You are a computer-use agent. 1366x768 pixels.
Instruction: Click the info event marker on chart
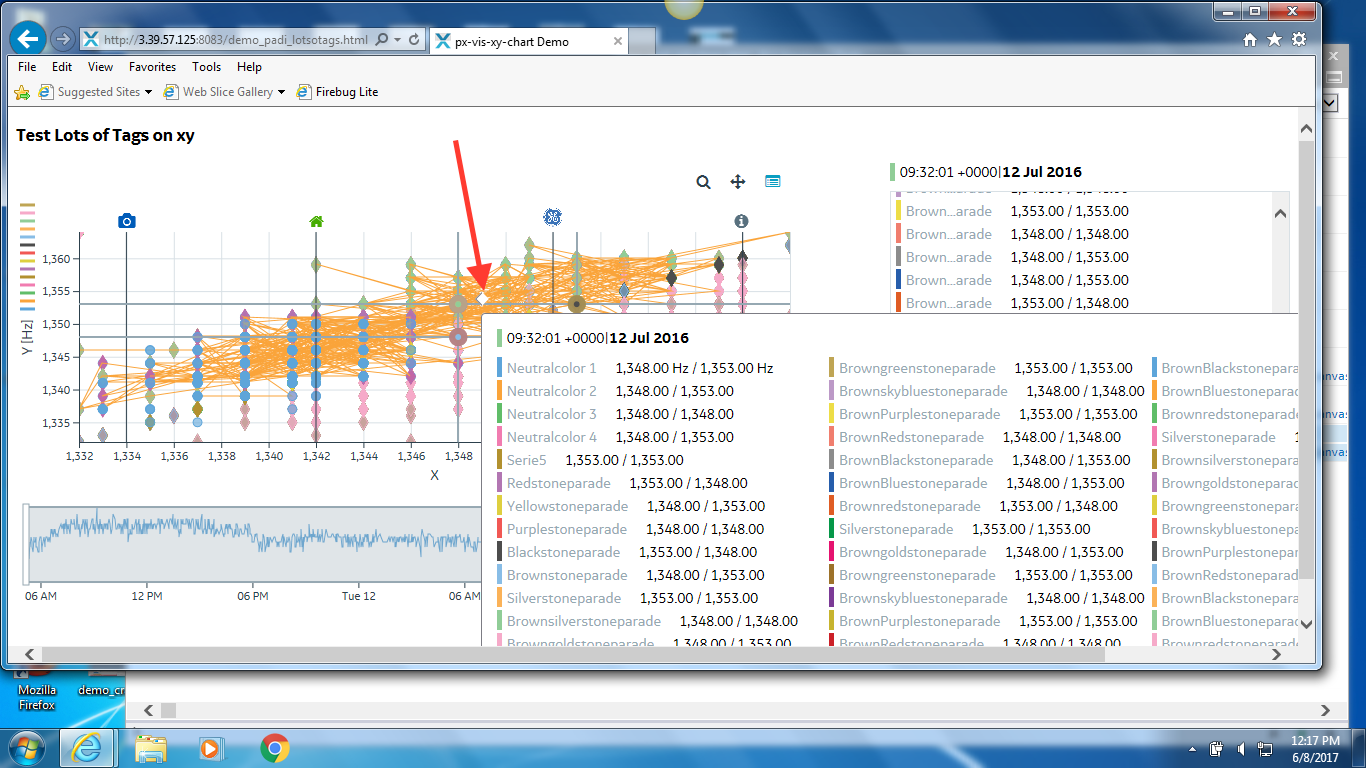(x=741, y=221)
